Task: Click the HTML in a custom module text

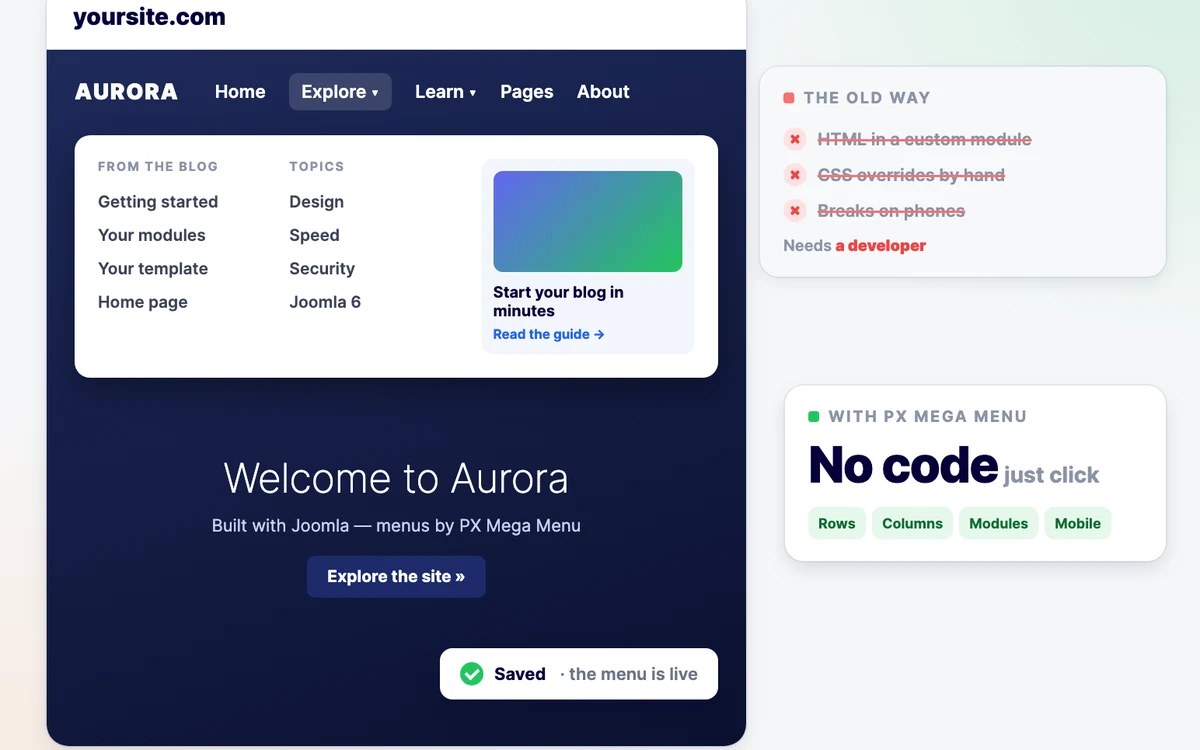Action: coord(924,139)
